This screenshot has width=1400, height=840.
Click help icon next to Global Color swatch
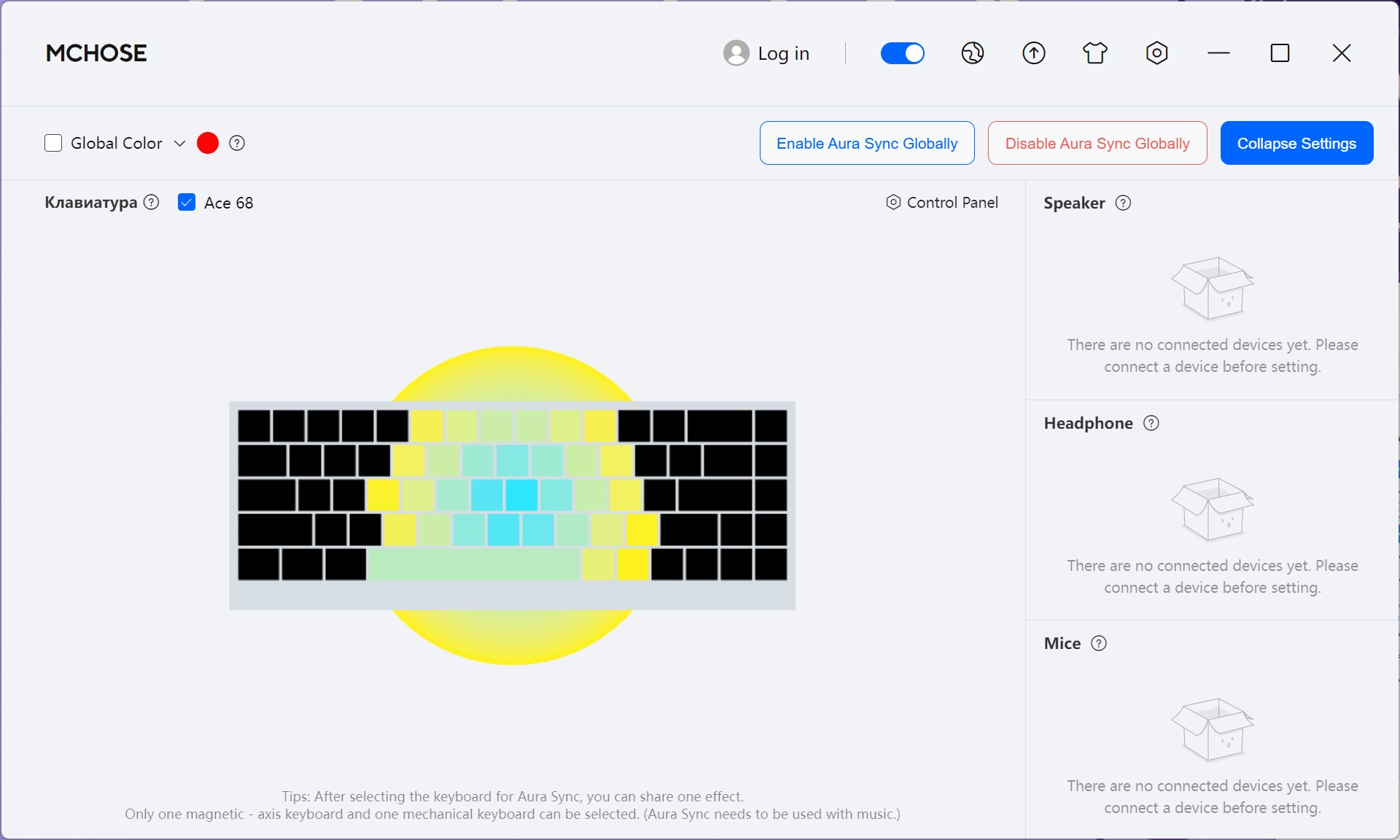(237, 143)
